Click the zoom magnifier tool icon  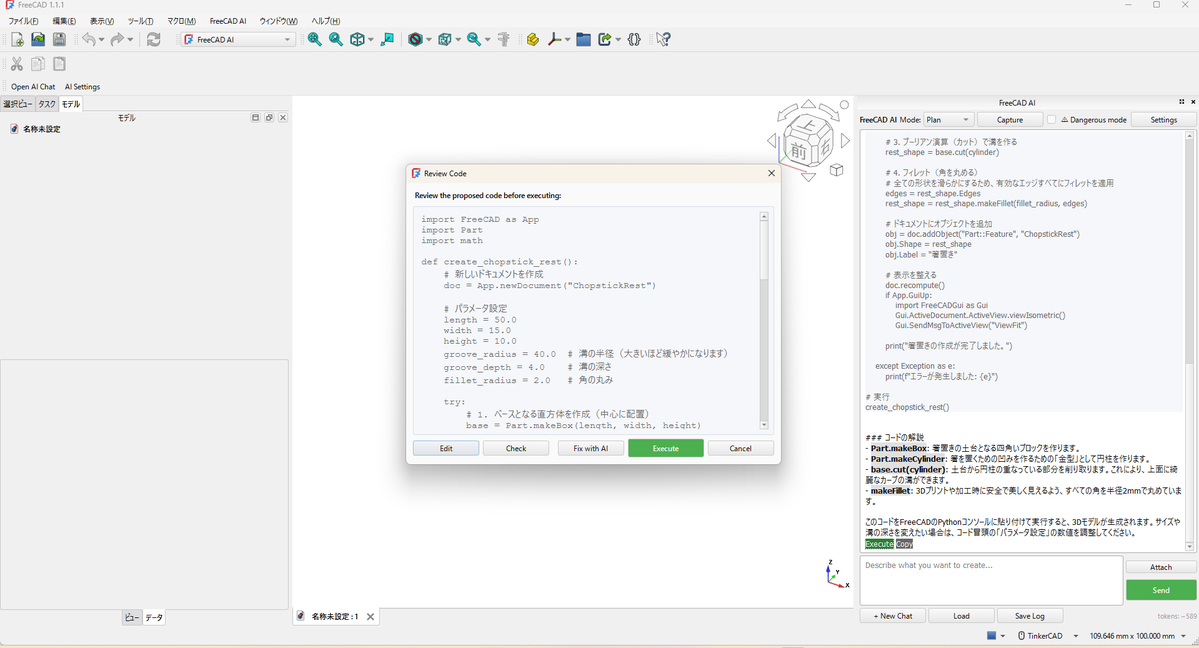(x=474, y=40)
